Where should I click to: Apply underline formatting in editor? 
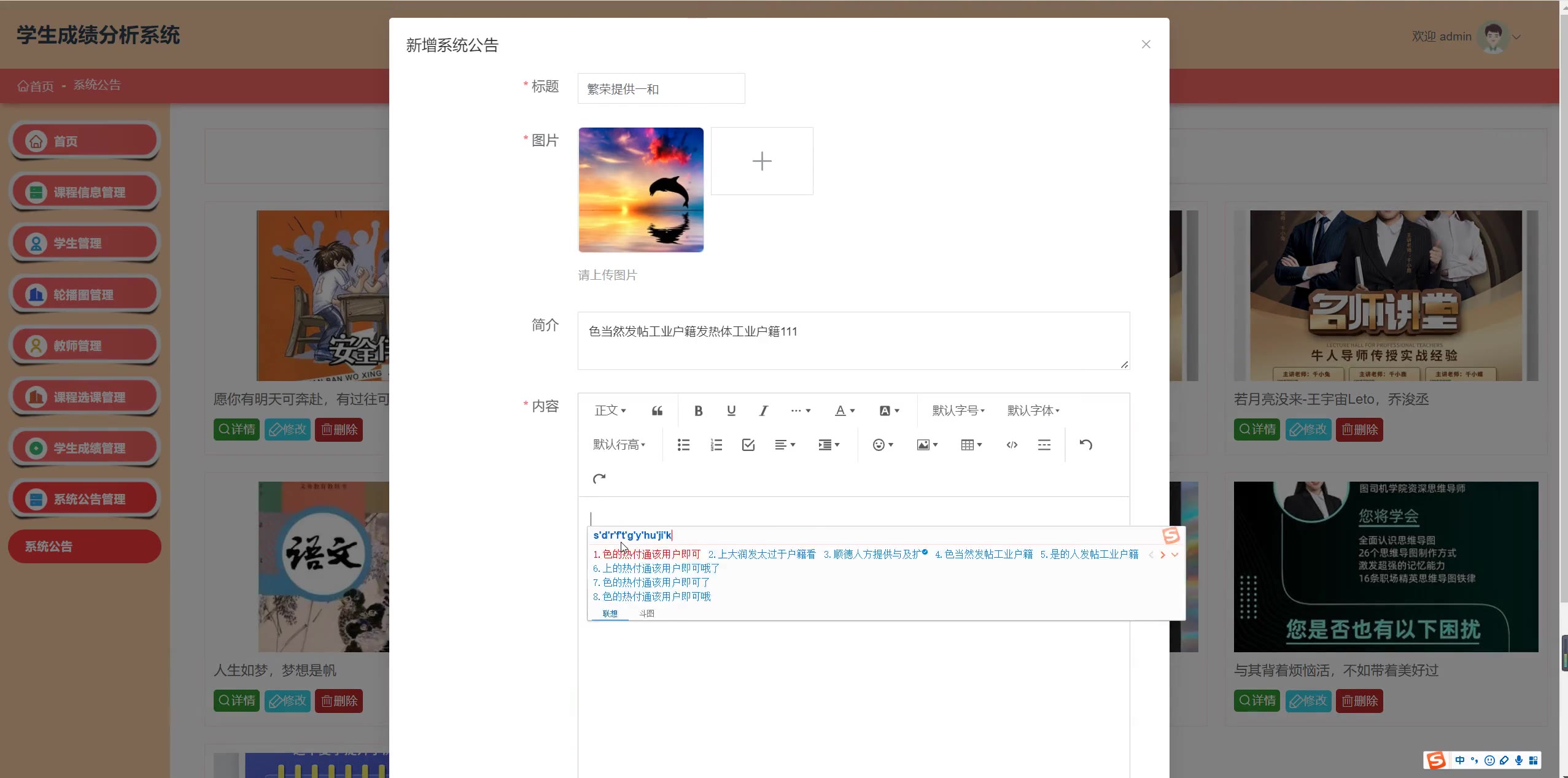(x=731, y=410)
